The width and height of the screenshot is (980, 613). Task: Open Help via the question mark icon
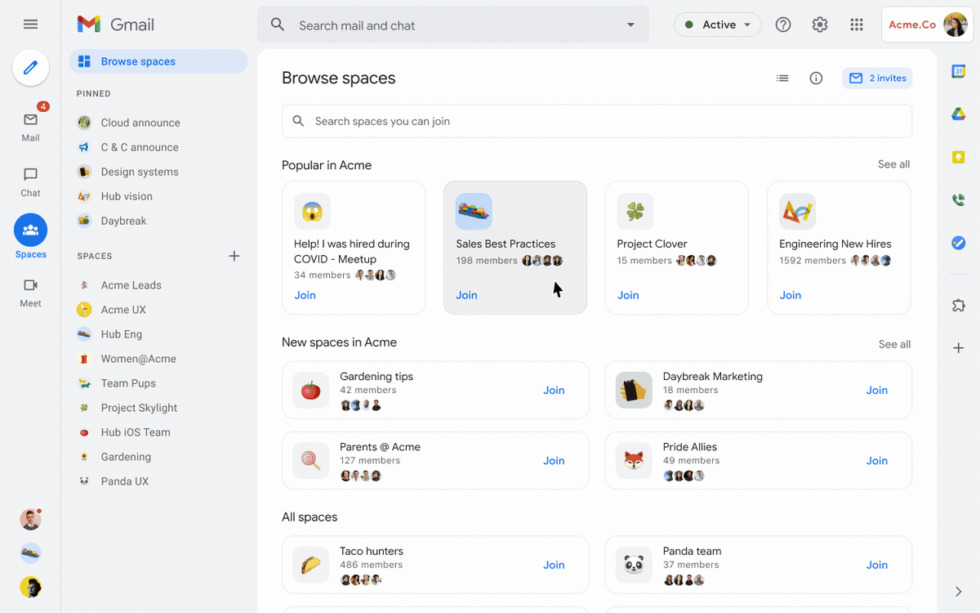point(783,23)
